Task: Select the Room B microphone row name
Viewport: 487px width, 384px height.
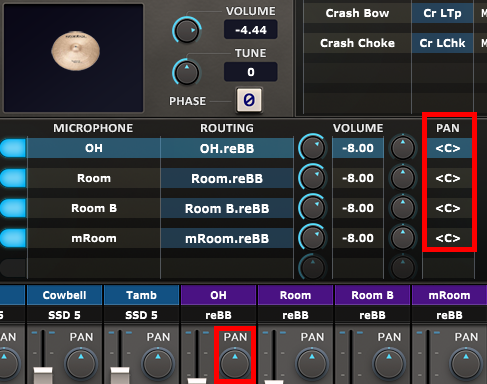Action: coord(94,208)
